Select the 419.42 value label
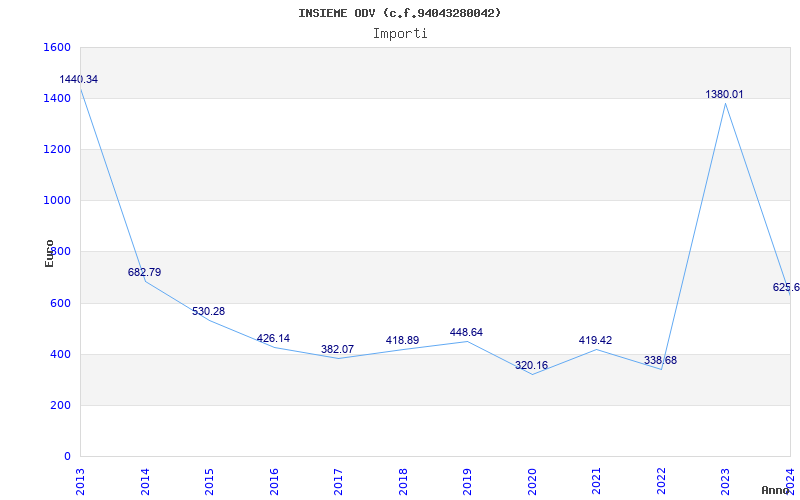 [x=595, y=340]
